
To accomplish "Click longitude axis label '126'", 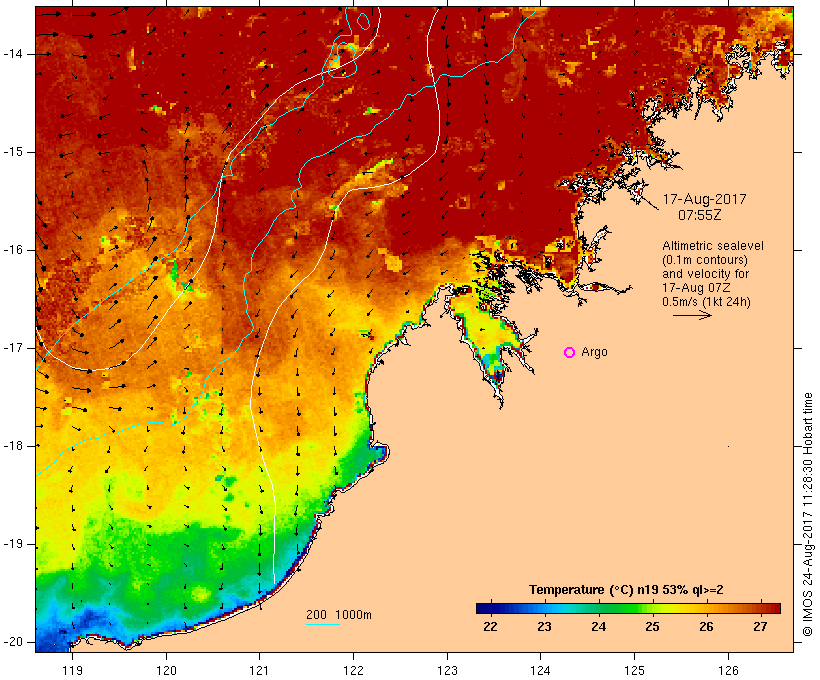I will click(x=728, y=670).
